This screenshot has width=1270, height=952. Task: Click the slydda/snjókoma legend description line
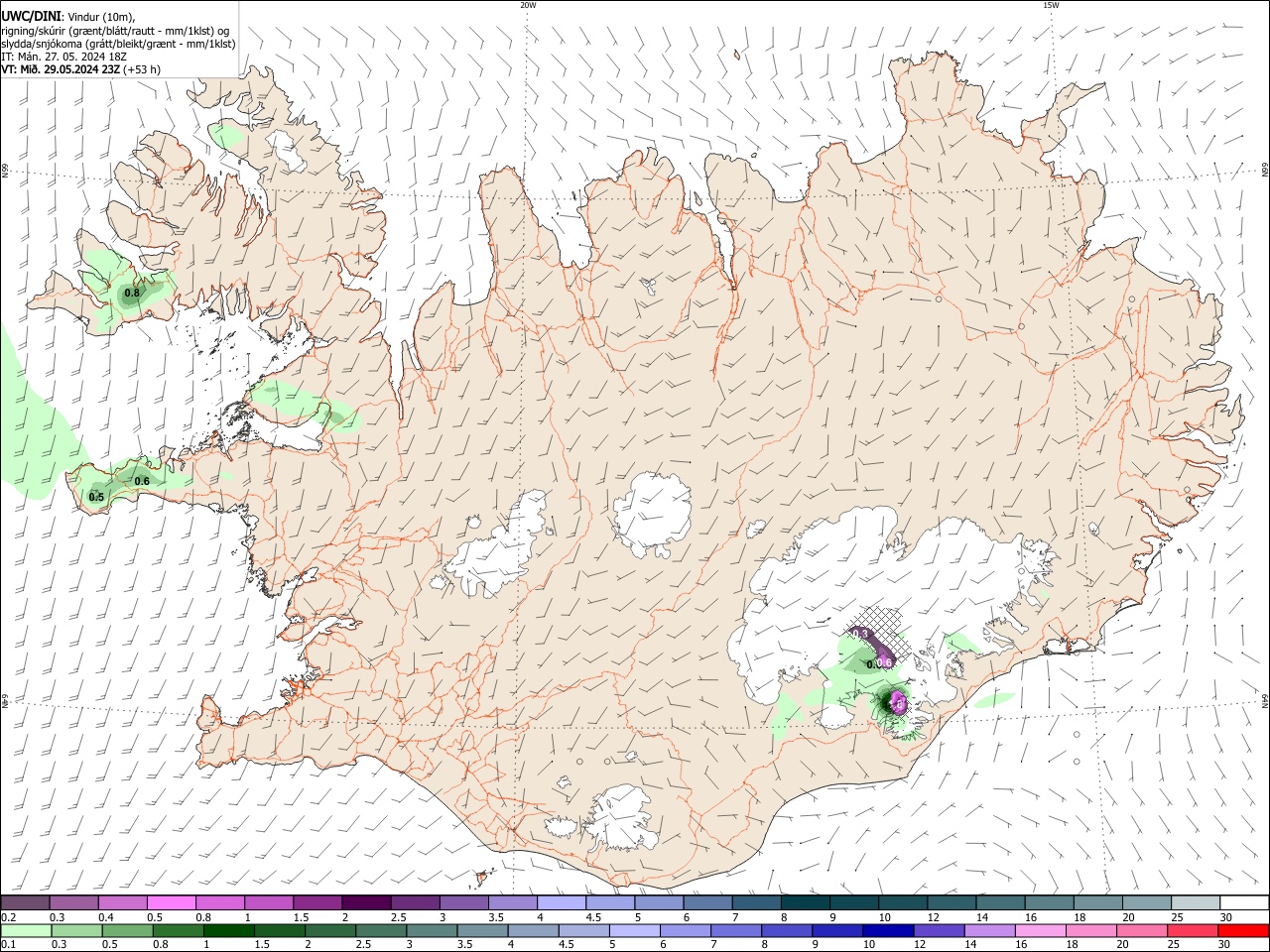[x=118, y=44]
